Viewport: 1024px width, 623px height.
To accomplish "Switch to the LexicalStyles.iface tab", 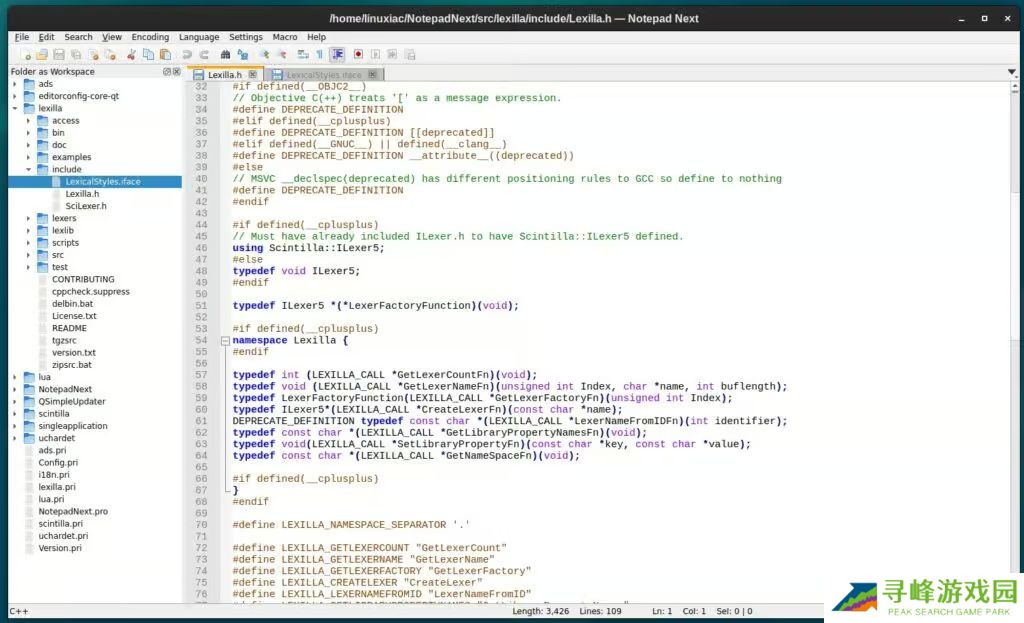I will click(x=323, y=75).
